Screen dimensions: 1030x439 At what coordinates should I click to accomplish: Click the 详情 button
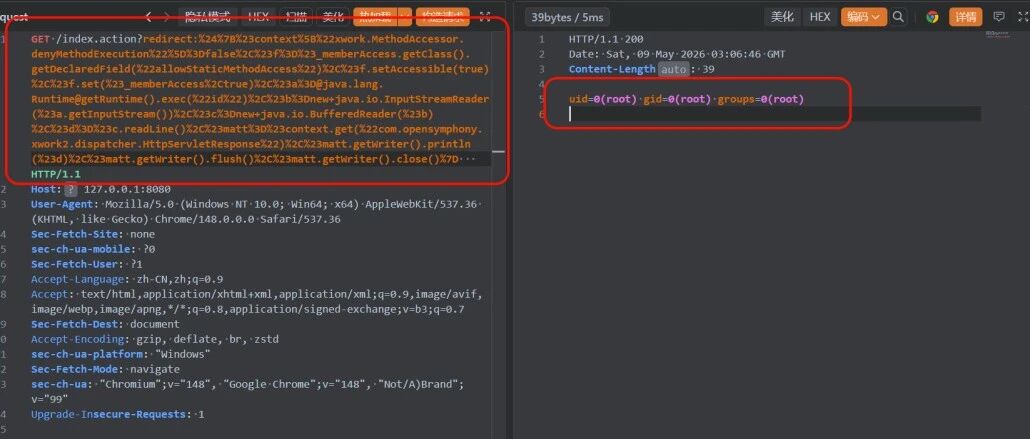(x=966, y=17)
